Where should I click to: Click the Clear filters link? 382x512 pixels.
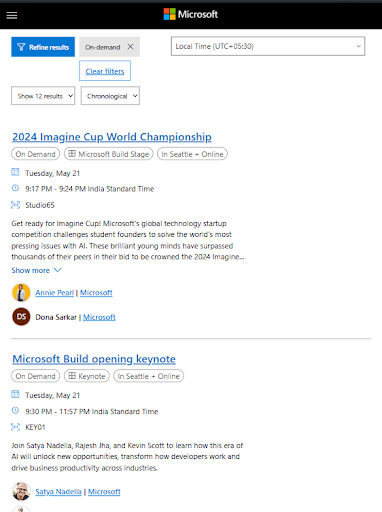pos(105,71)
